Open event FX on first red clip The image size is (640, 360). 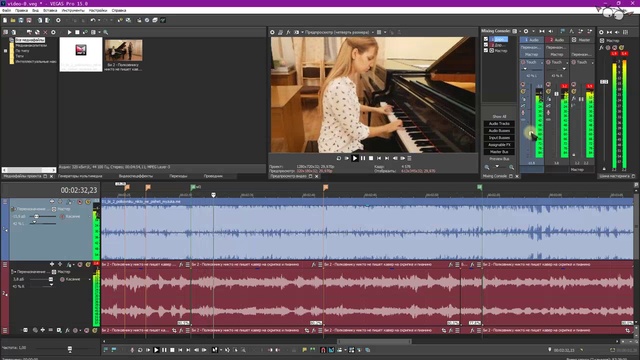[181, 265]
